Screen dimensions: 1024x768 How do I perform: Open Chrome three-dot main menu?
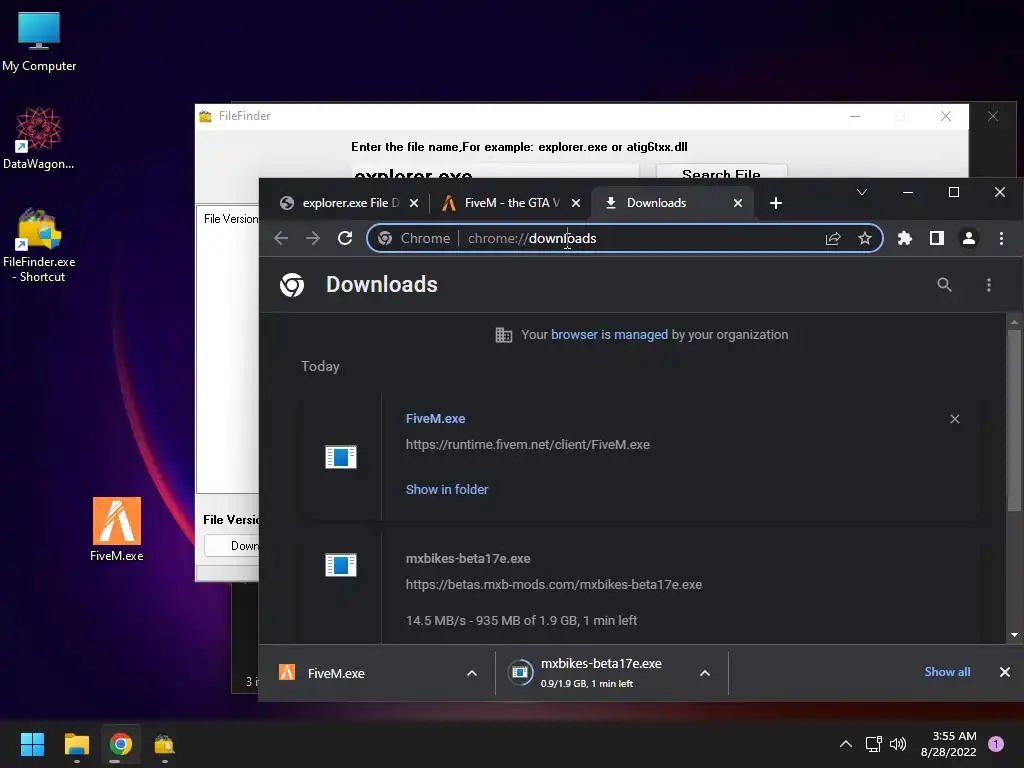click(1001, 238)
